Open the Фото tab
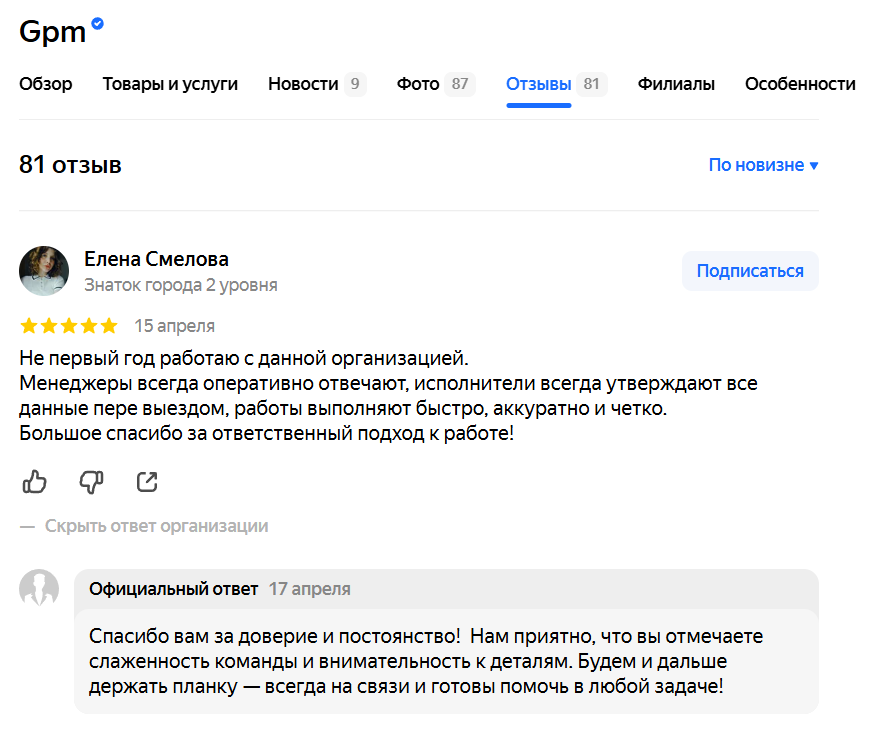This screenshot has width=871, height=738. pos(418,84)
